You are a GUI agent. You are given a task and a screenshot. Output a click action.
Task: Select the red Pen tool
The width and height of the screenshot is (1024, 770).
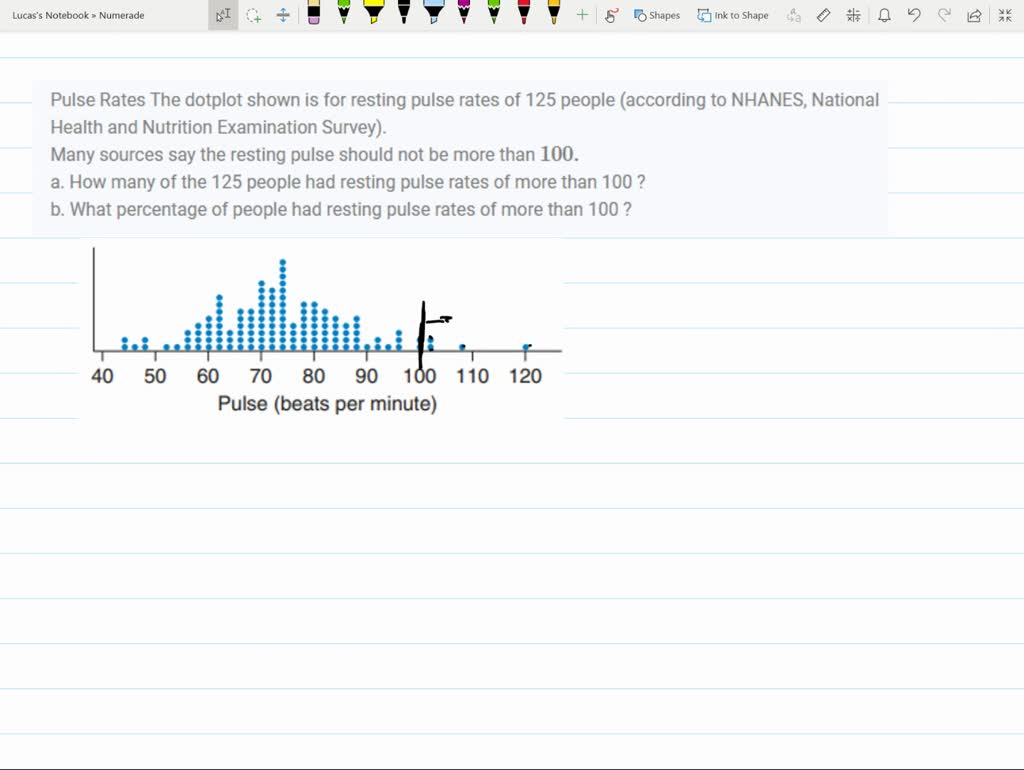(x=524, y=15)
